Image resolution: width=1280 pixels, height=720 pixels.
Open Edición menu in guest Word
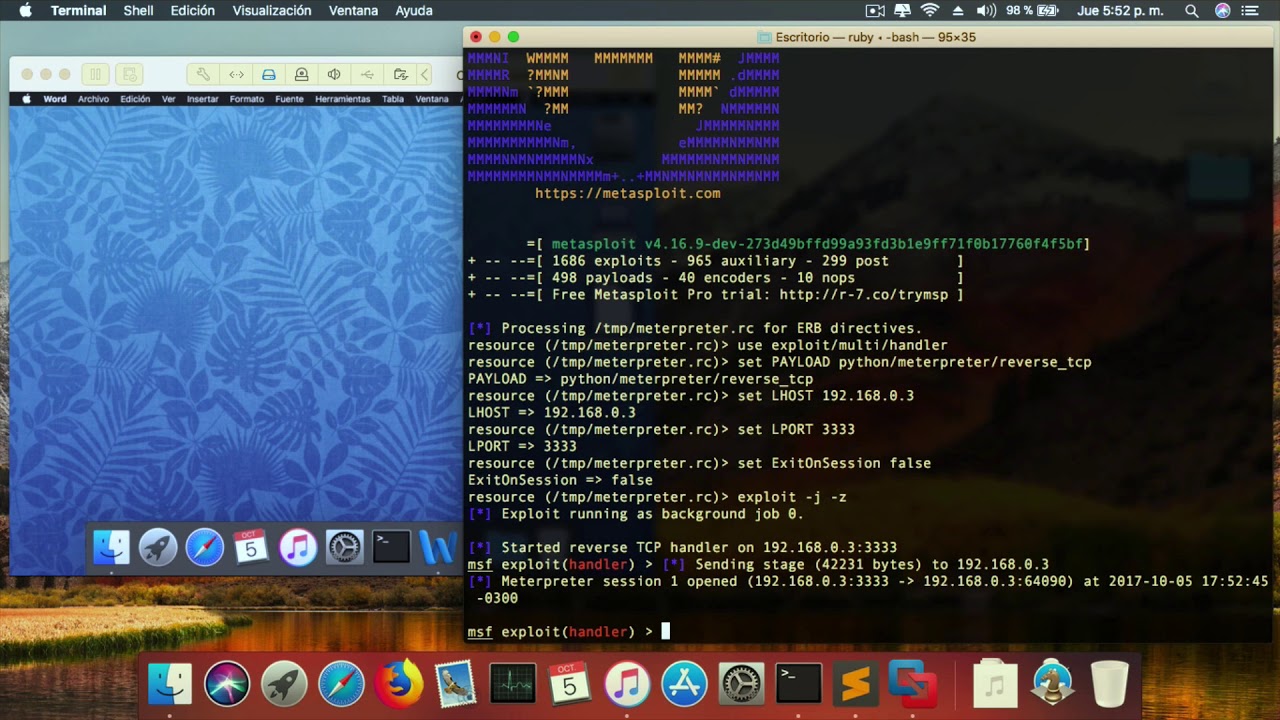click(x=135, y=99)
